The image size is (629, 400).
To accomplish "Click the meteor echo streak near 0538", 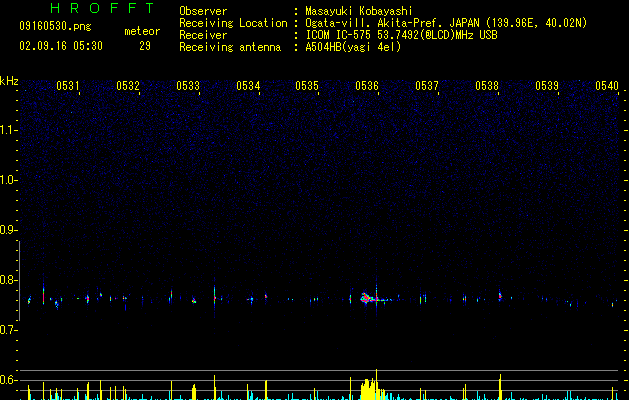I will point(500,296).
